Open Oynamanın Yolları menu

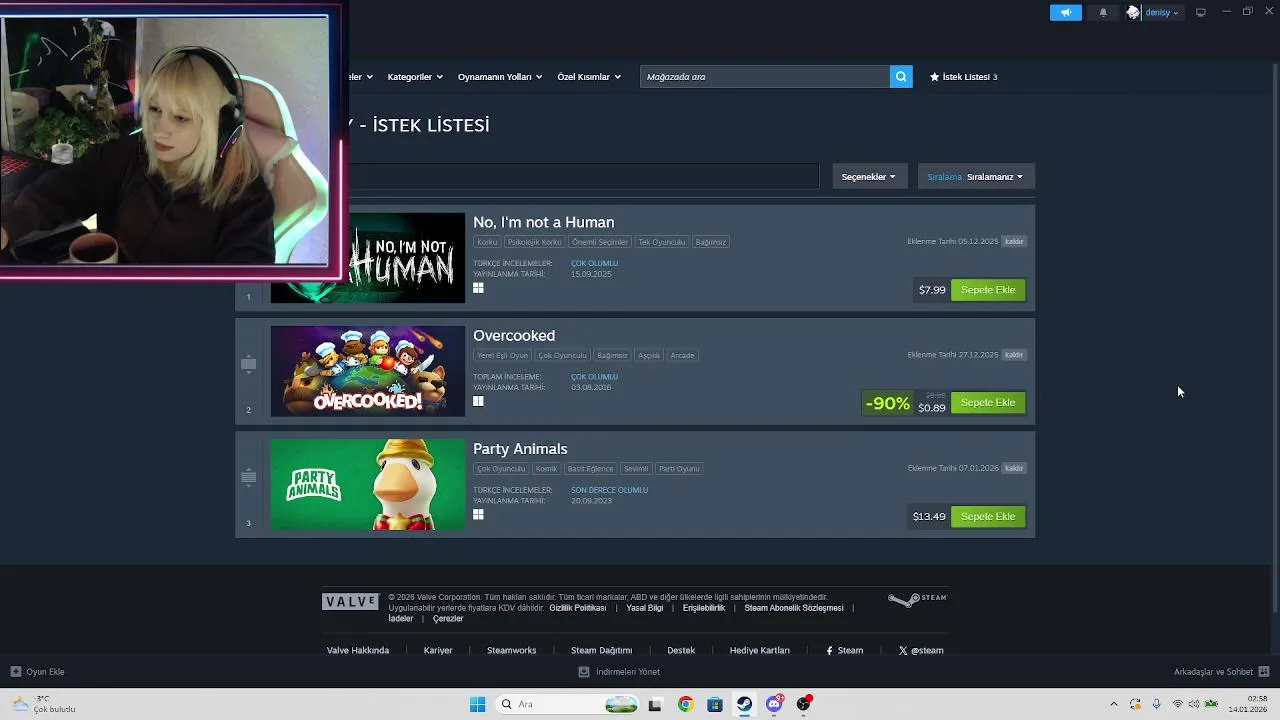500,76
